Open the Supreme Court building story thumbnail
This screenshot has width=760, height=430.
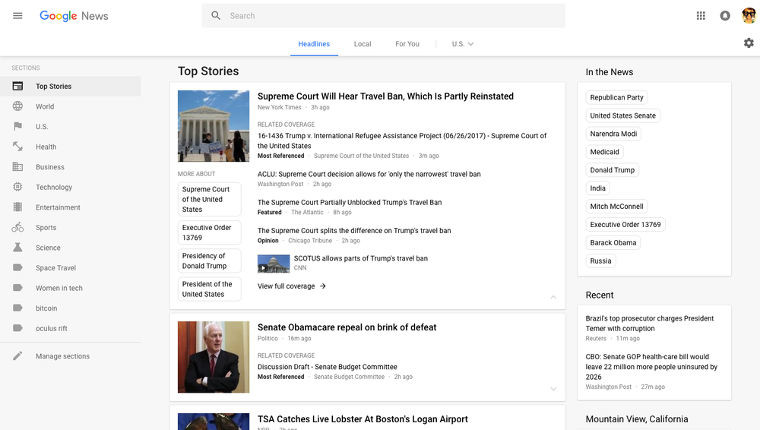[x=213, y=126]
